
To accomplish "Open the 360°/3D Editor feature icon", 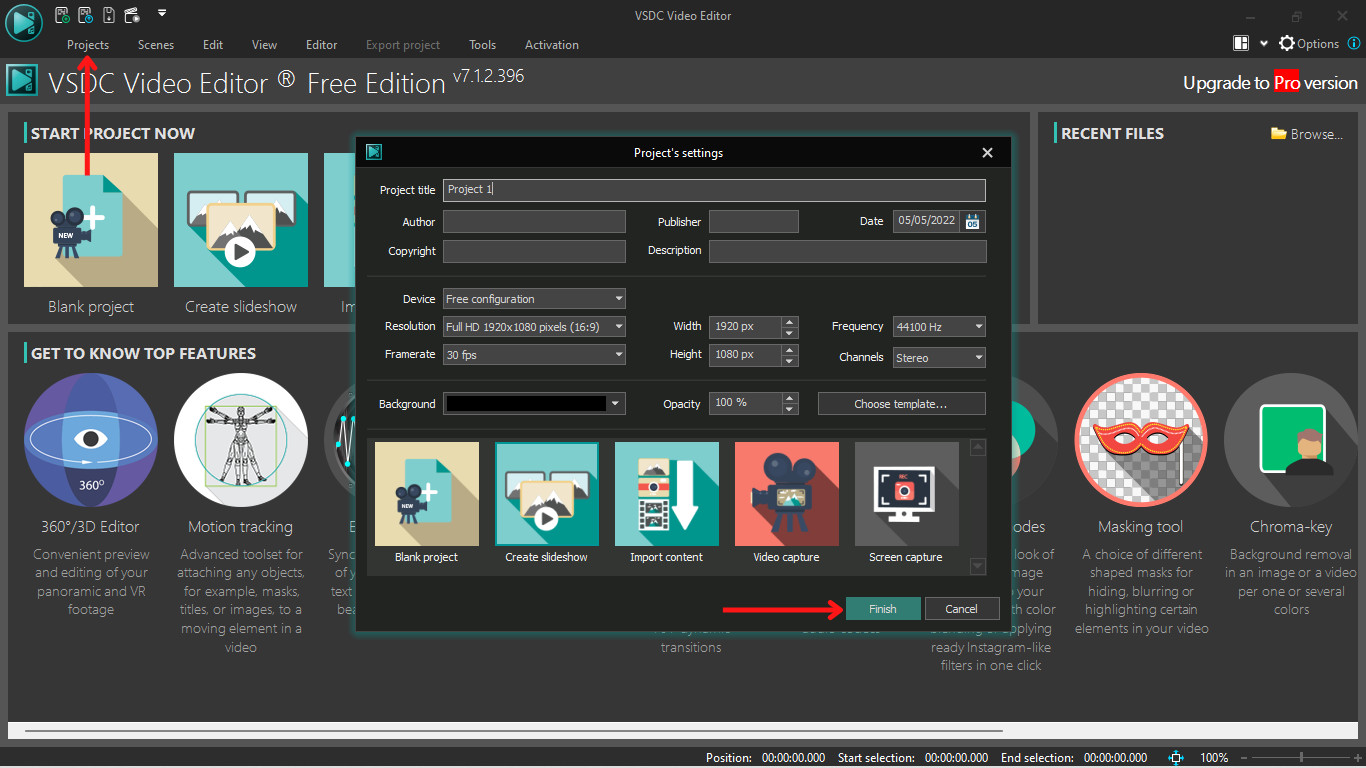I will pyautogui.click(x=91, y=441).
